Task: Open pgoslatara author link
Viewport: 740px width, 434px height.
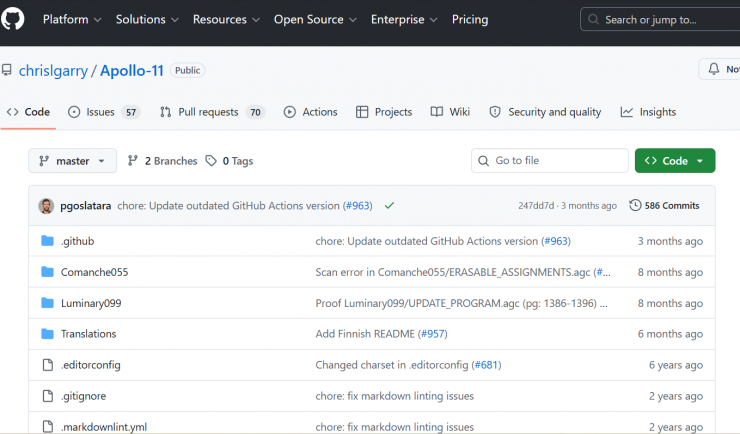Action: [86, 206]
